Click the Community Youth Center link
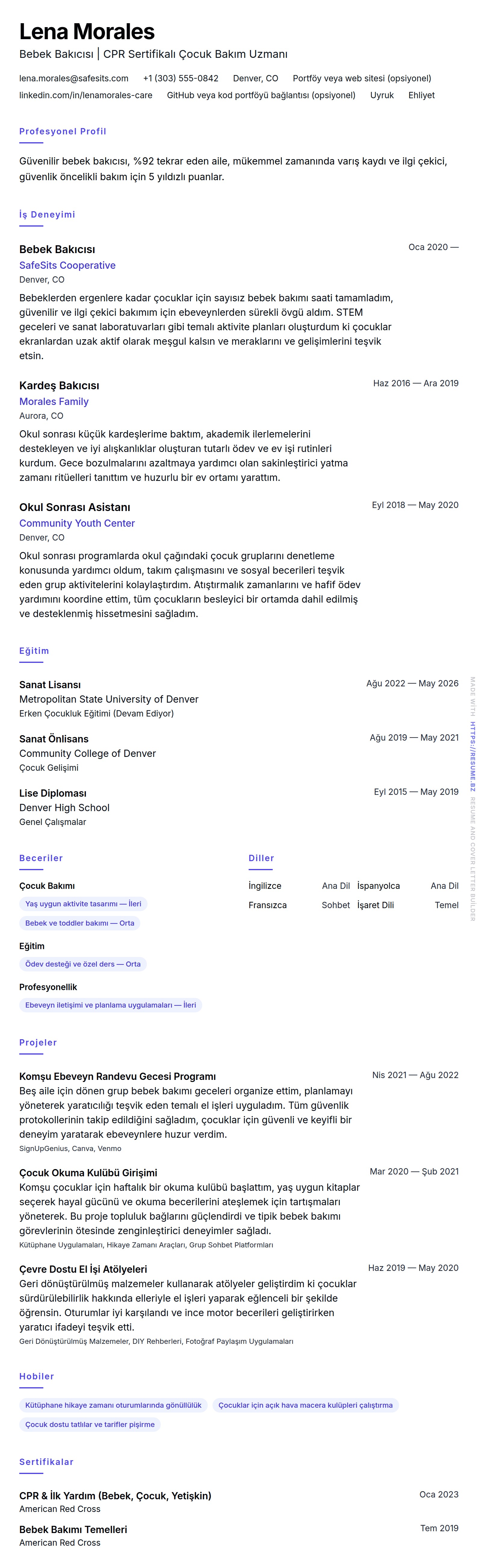The height and width of the screenshot is (1568, 478). pyautogui.click(x=77, y=523)
